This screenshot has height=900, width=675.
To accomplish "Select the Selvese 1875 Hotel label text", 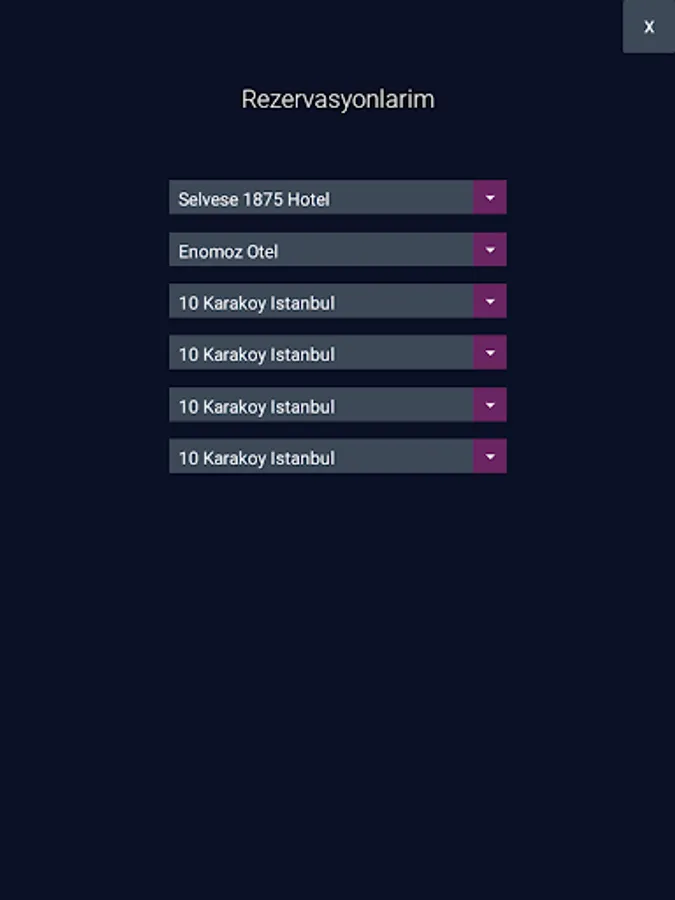I will [254, 199].
